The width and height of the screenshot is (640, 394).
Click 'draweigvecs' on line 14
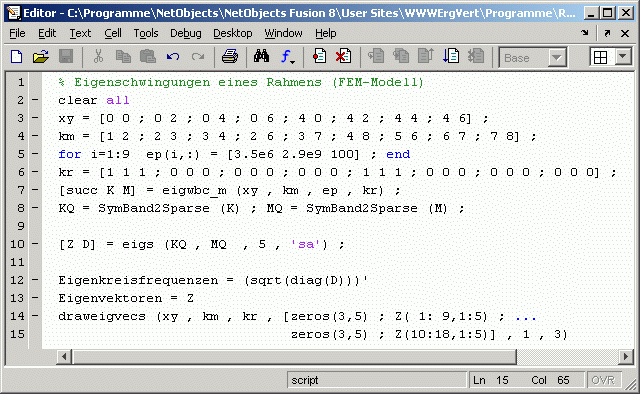point(102,316)
